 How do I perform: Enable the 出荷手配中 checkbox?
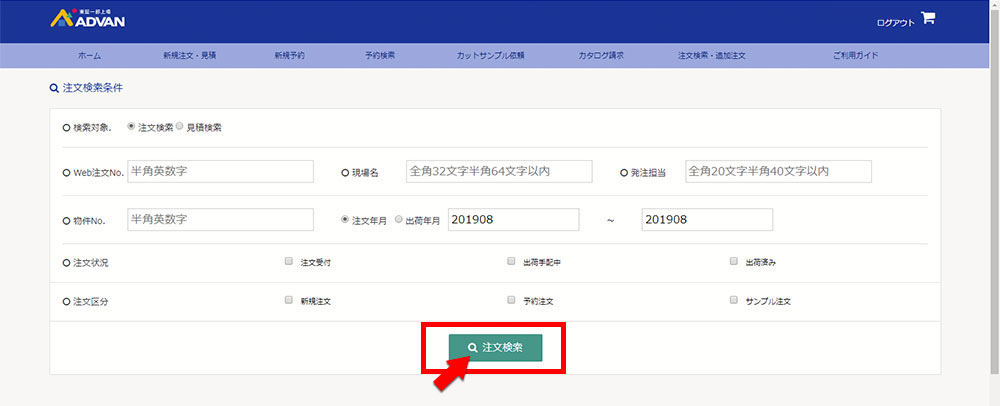point(511,262)
